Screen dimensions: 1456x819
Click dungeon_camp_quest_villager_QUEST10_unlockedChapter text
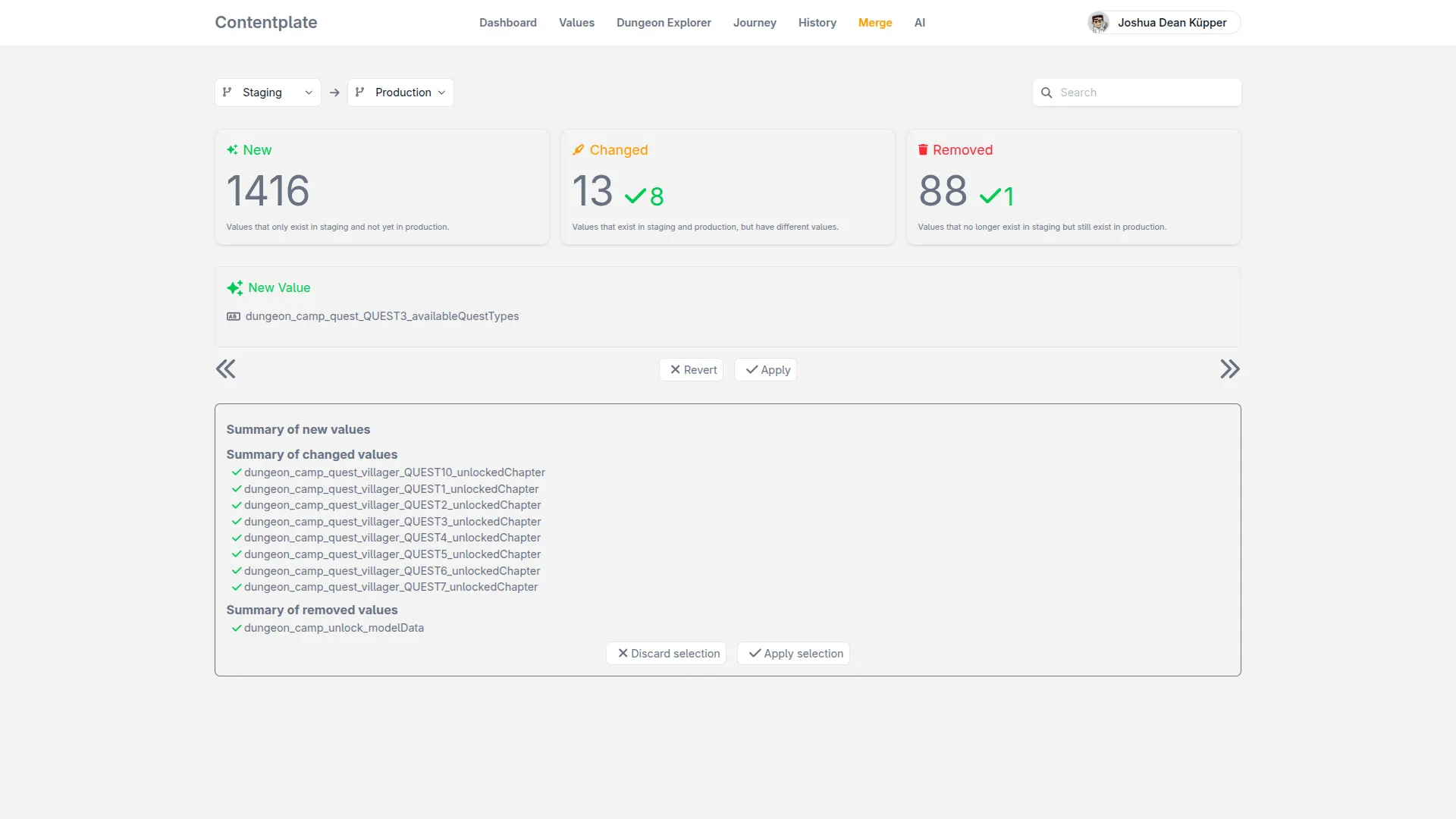tap(394, 472)
